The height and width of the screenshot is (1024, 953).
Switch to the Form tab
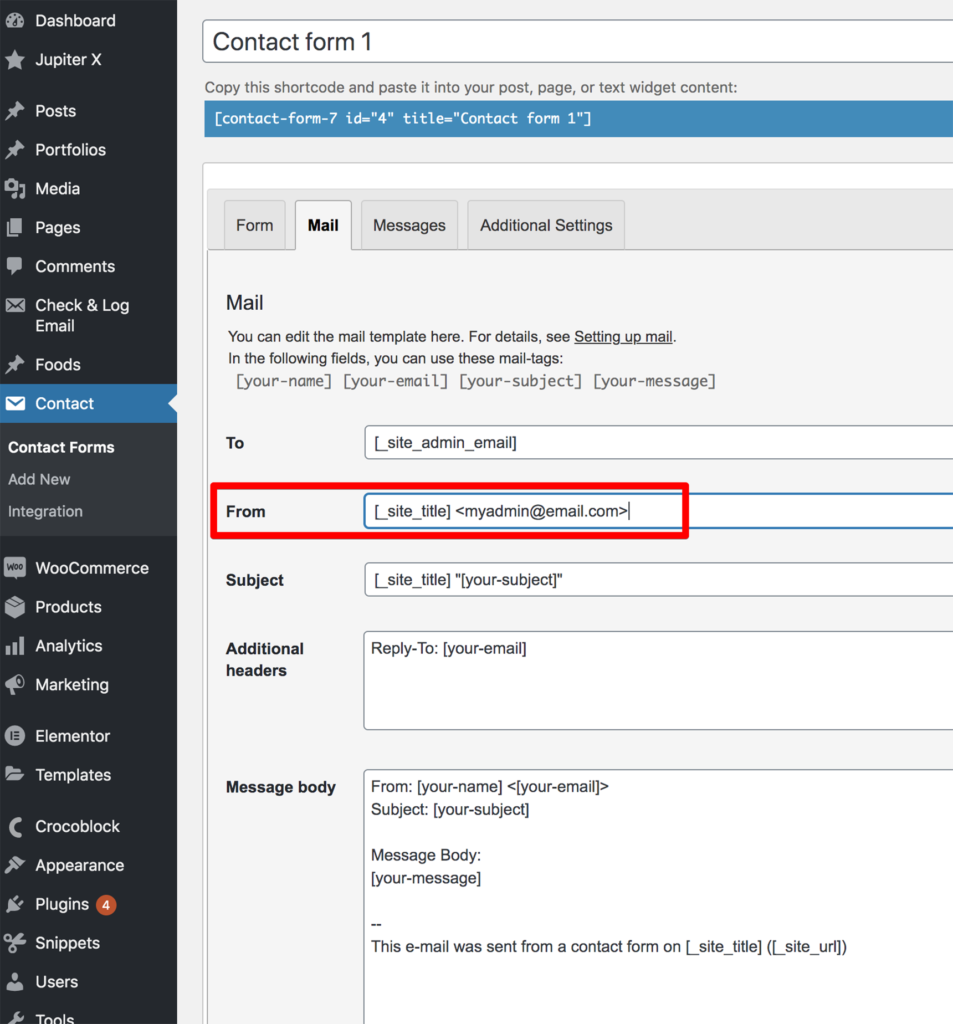[254, 225]
